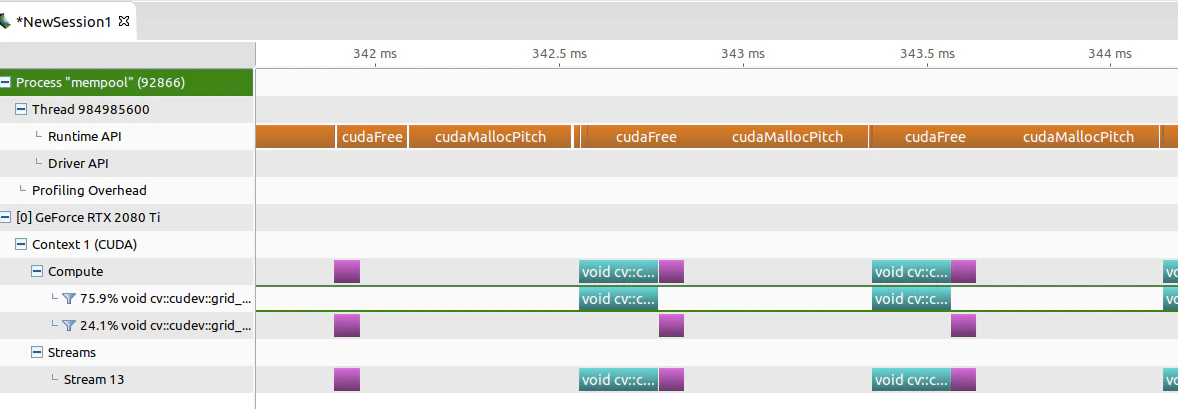Viewport: 1178px width, 409px height.
Task: Collapse the GeForce RTX 2080 Ti node
Action: [x=6, y=218]
